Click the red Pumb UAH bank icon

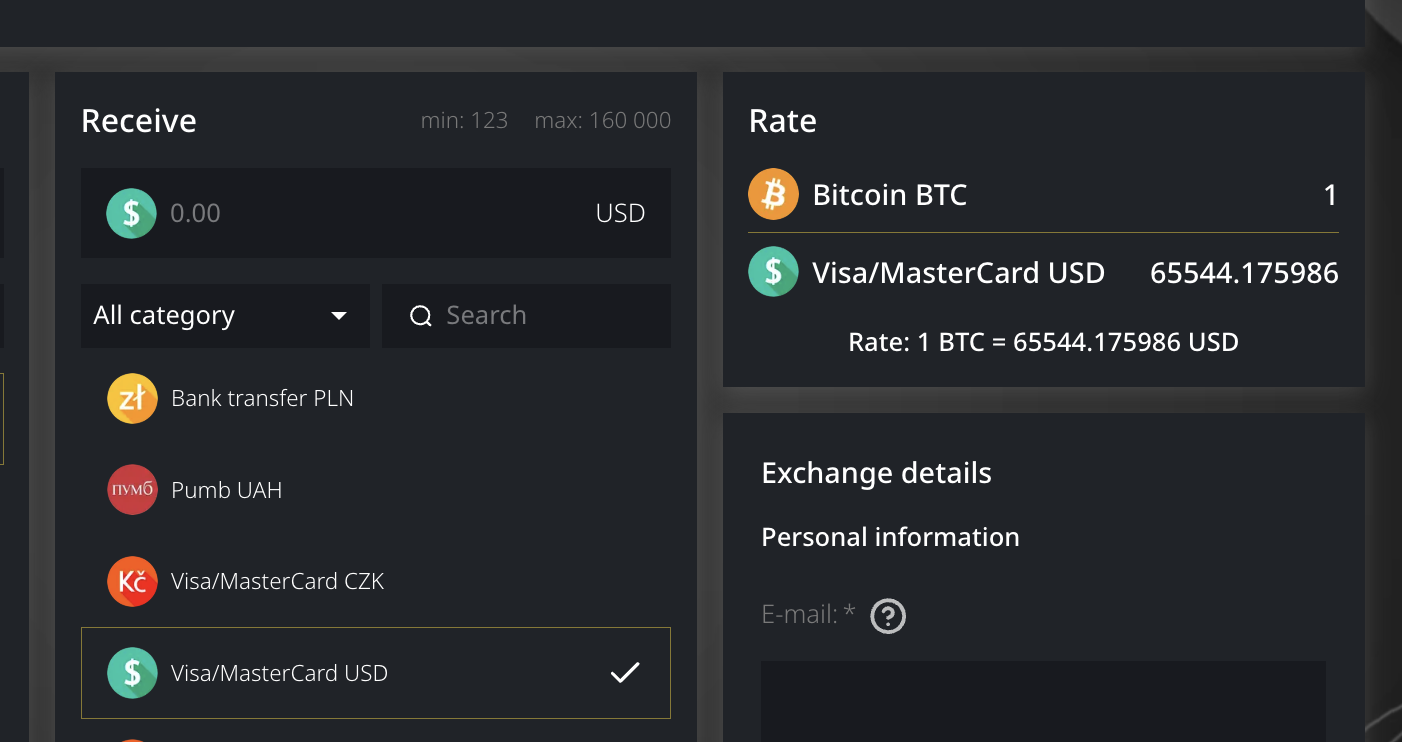132,490
